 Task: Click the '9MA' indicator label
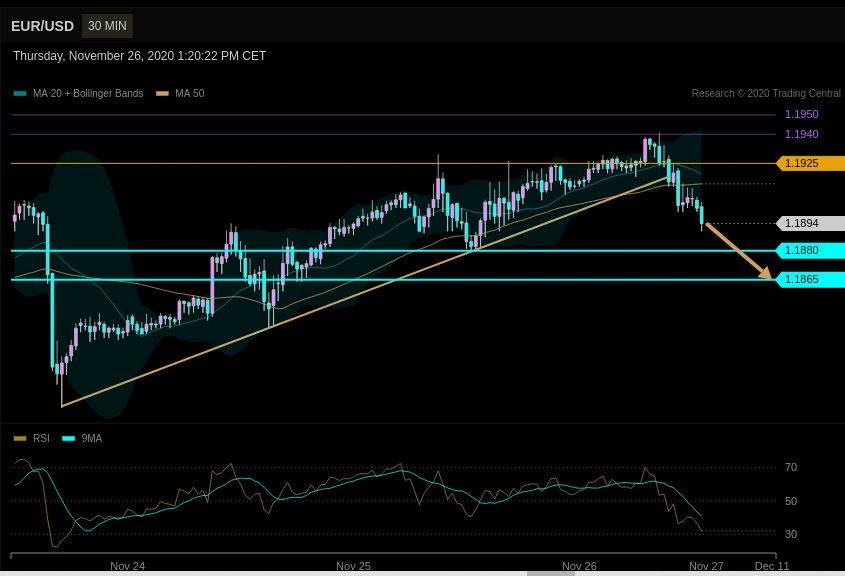(92, 439)
